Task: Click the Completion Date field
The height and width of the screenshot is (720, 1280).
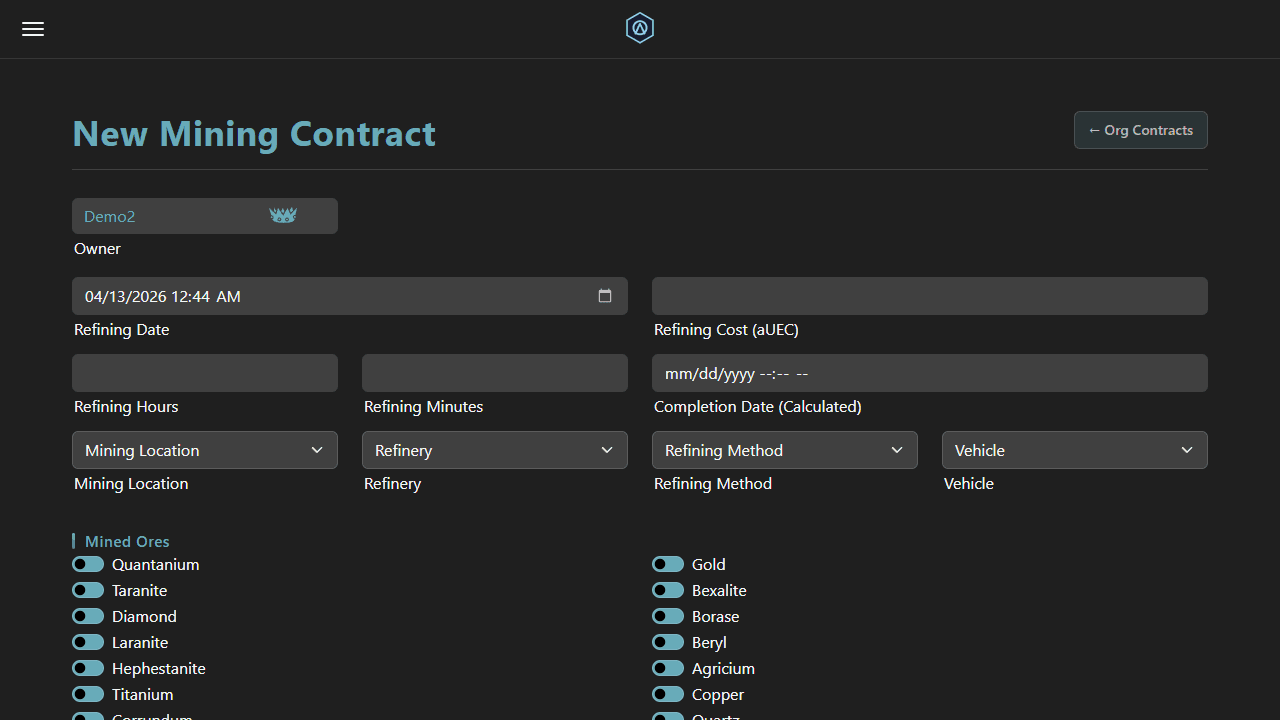Action: tap(929, 372)
